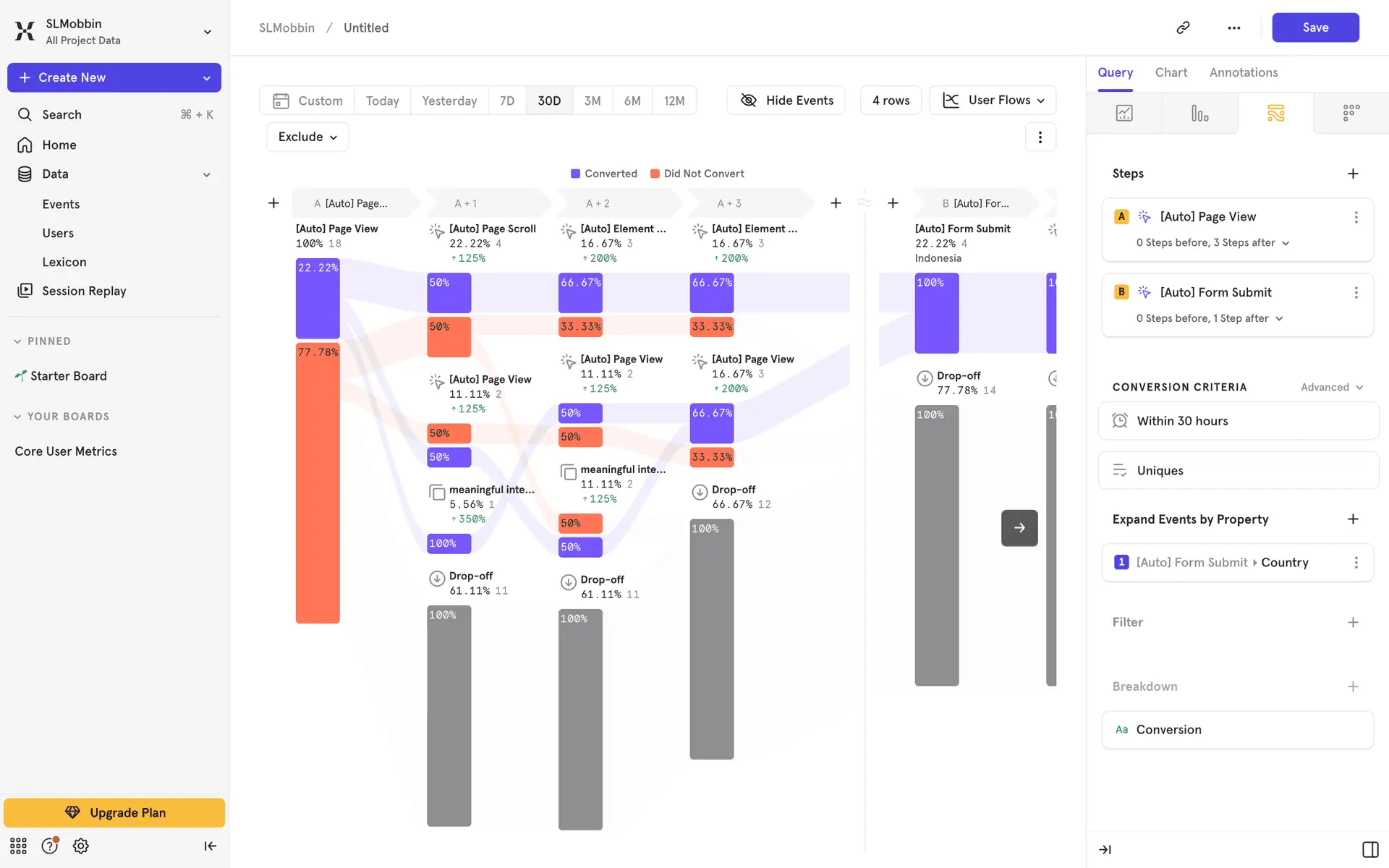Click the Save button

tap(1314, 27)
